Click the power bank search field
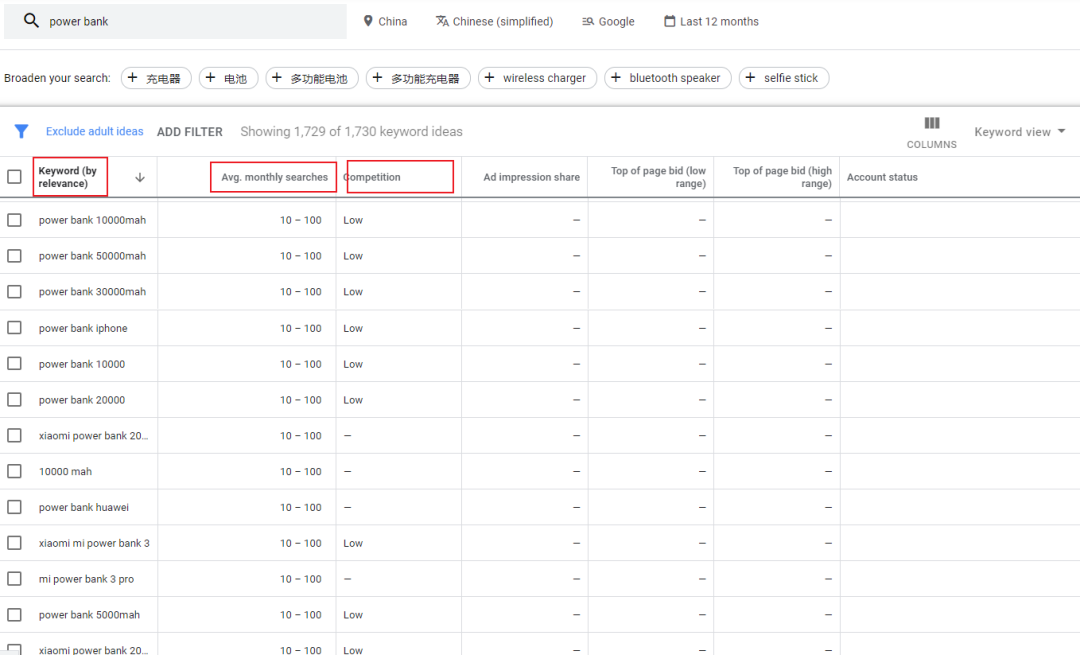 coord(190,21)
